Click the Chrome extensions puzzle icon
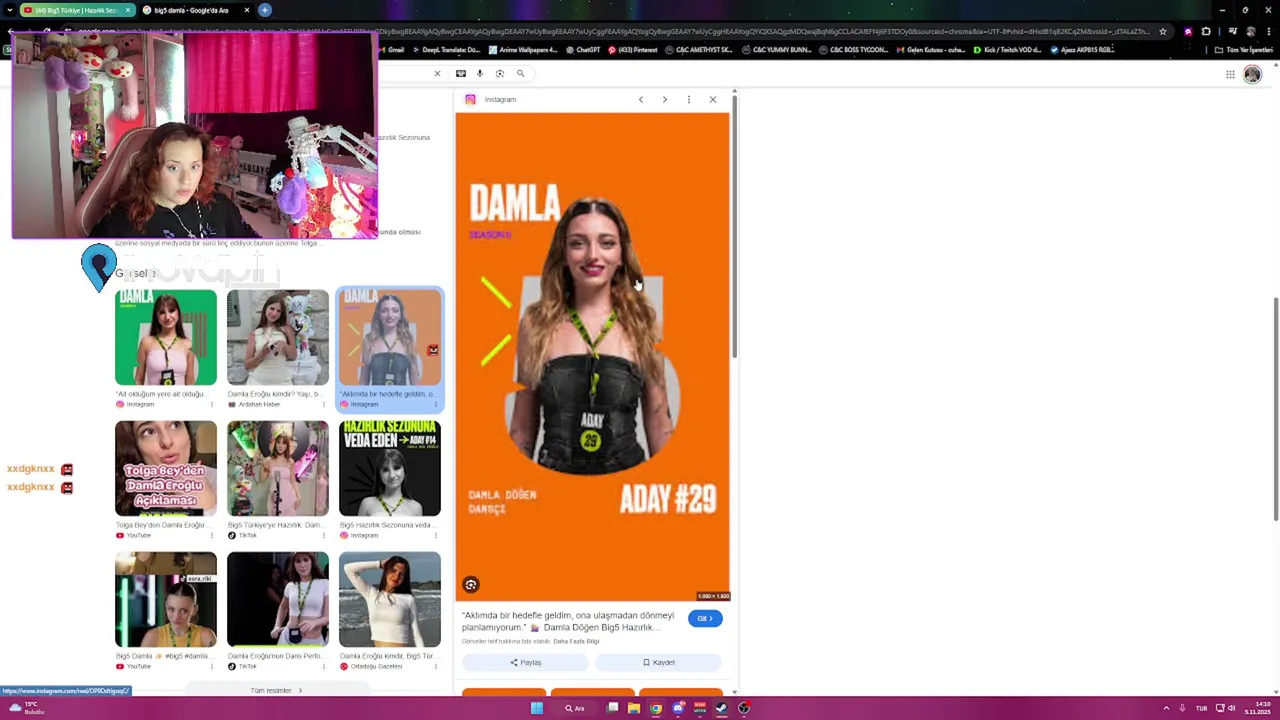 pyautogui.click(x=1206, y=31)
